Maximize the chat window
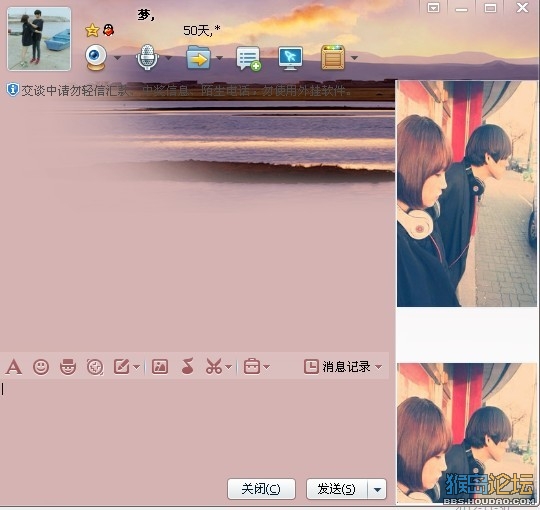 490,8
